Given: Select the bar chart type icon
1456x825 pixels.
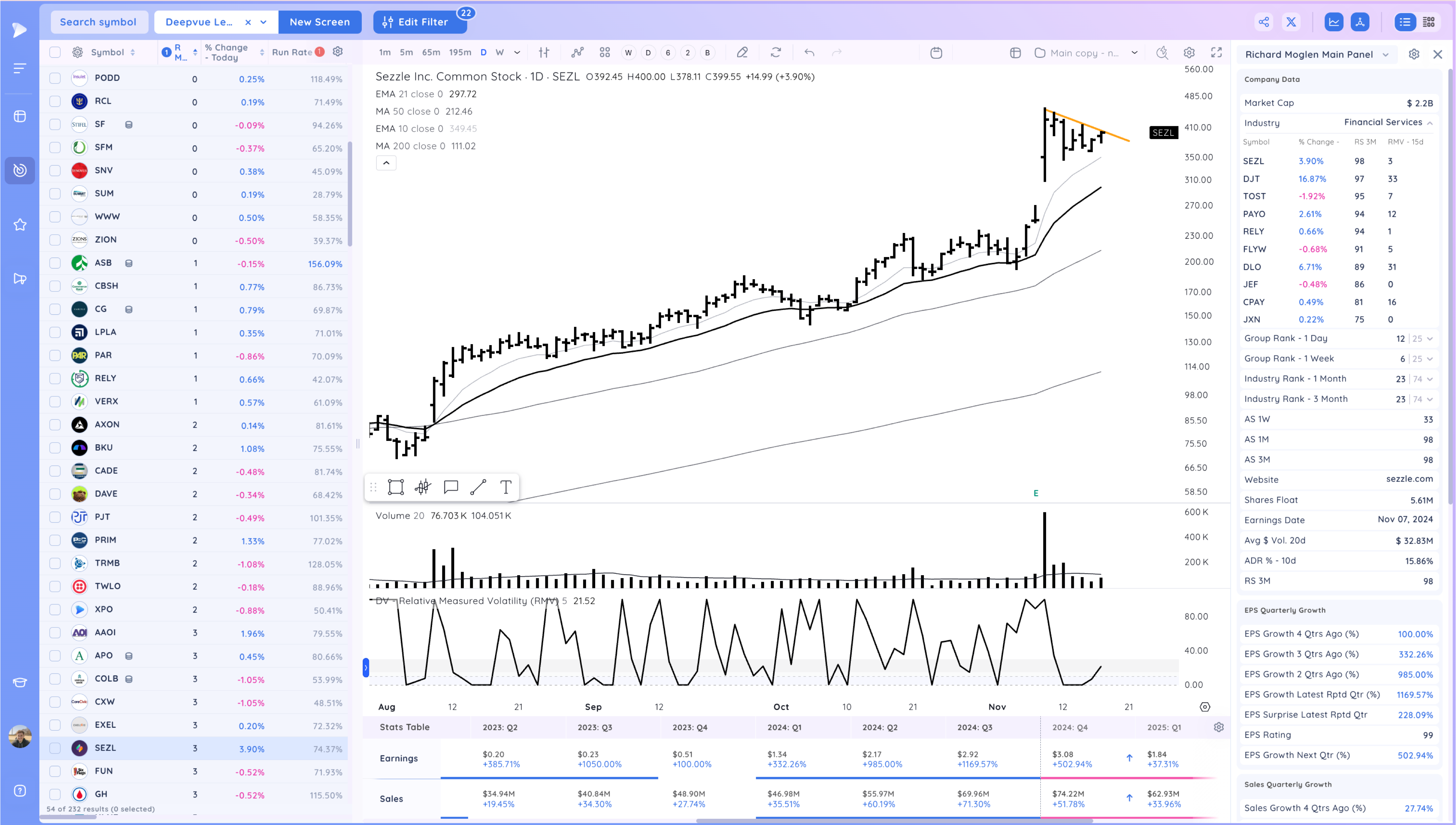Looking at the screenshot, I should [x=544, y=53].
